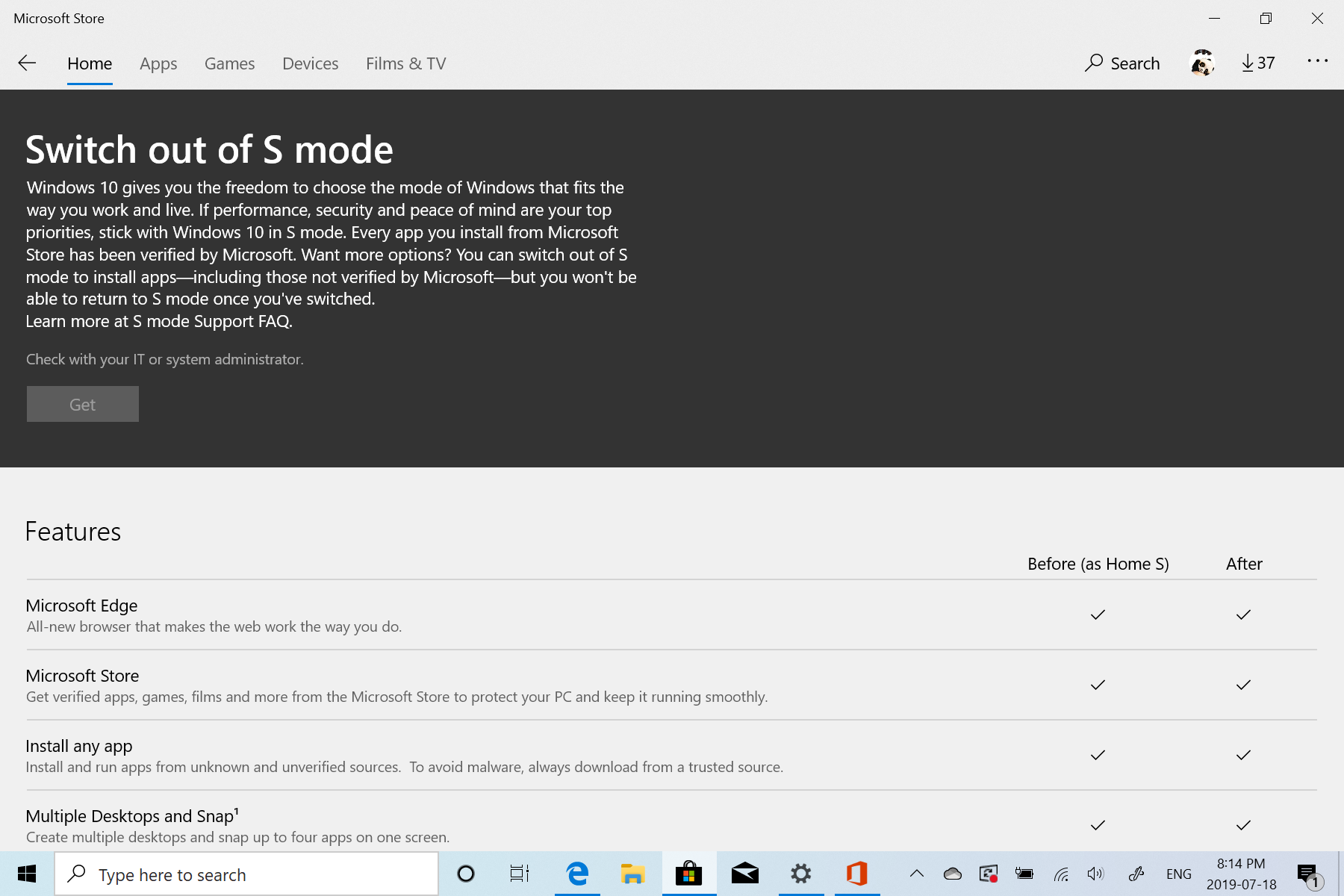Switch to the Apps tab

[158, 63]
